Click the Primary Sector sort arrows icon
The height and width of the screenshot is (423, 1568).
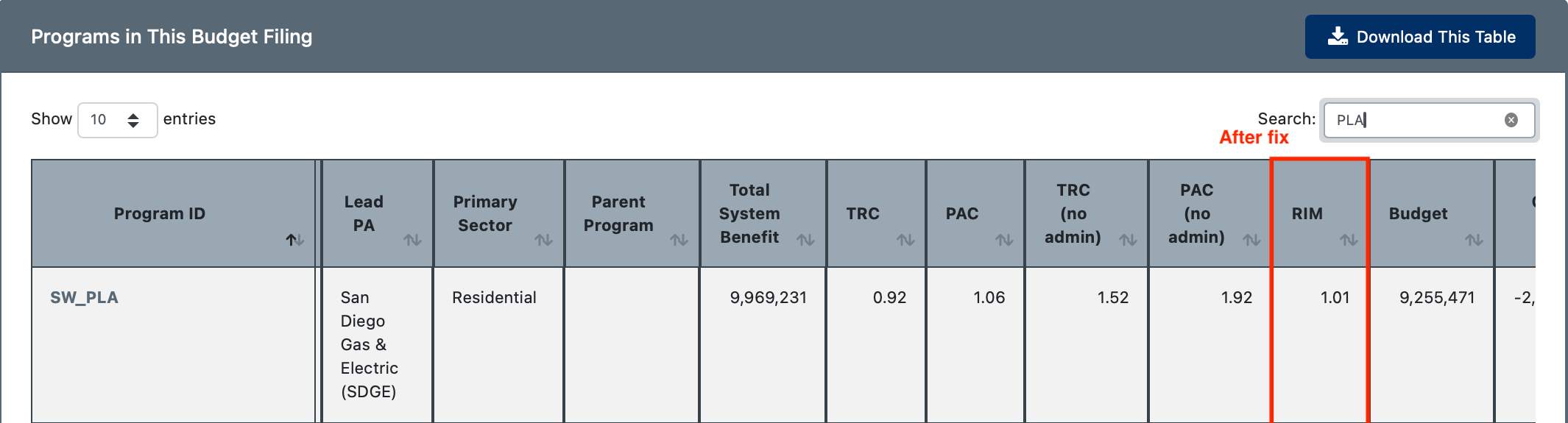(x=543, y=240)
